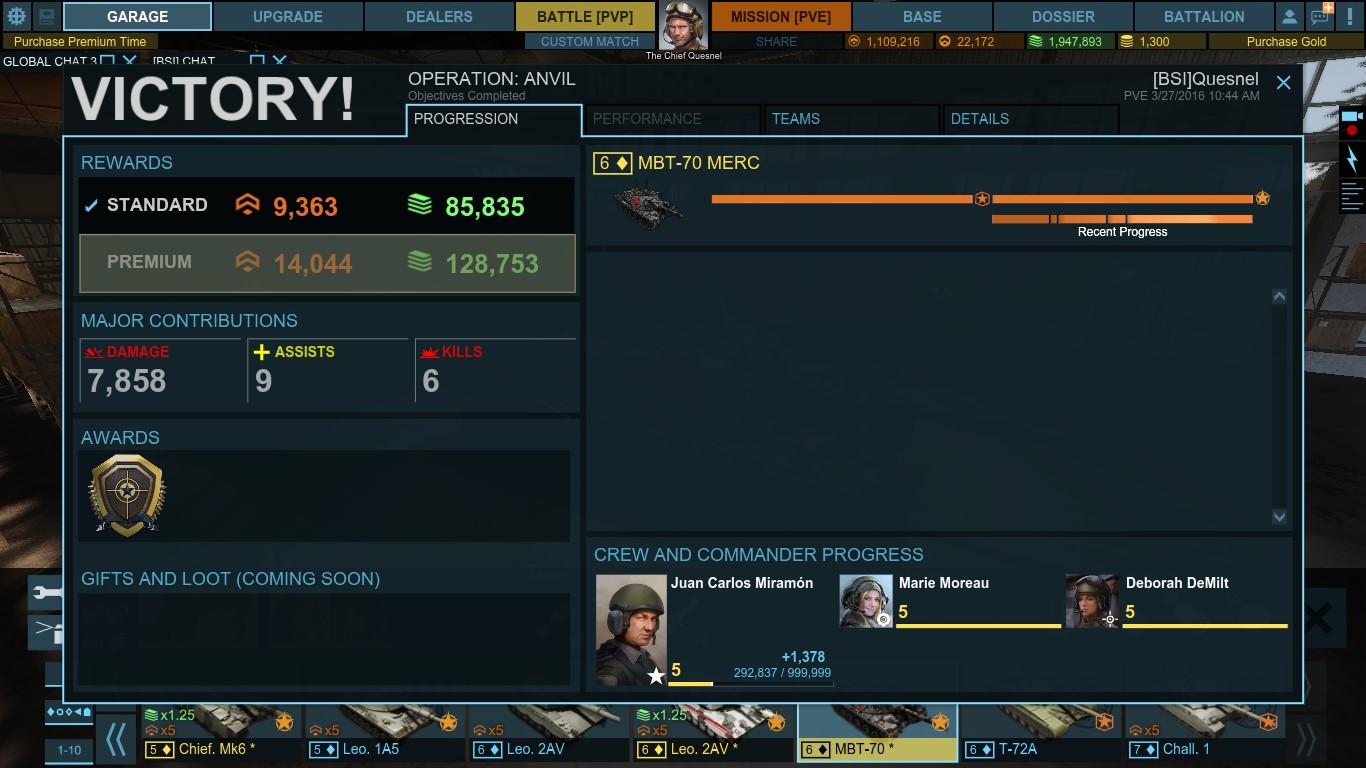
Task: Click the Purchase Gold button
Action: (x=1286, y=42)
